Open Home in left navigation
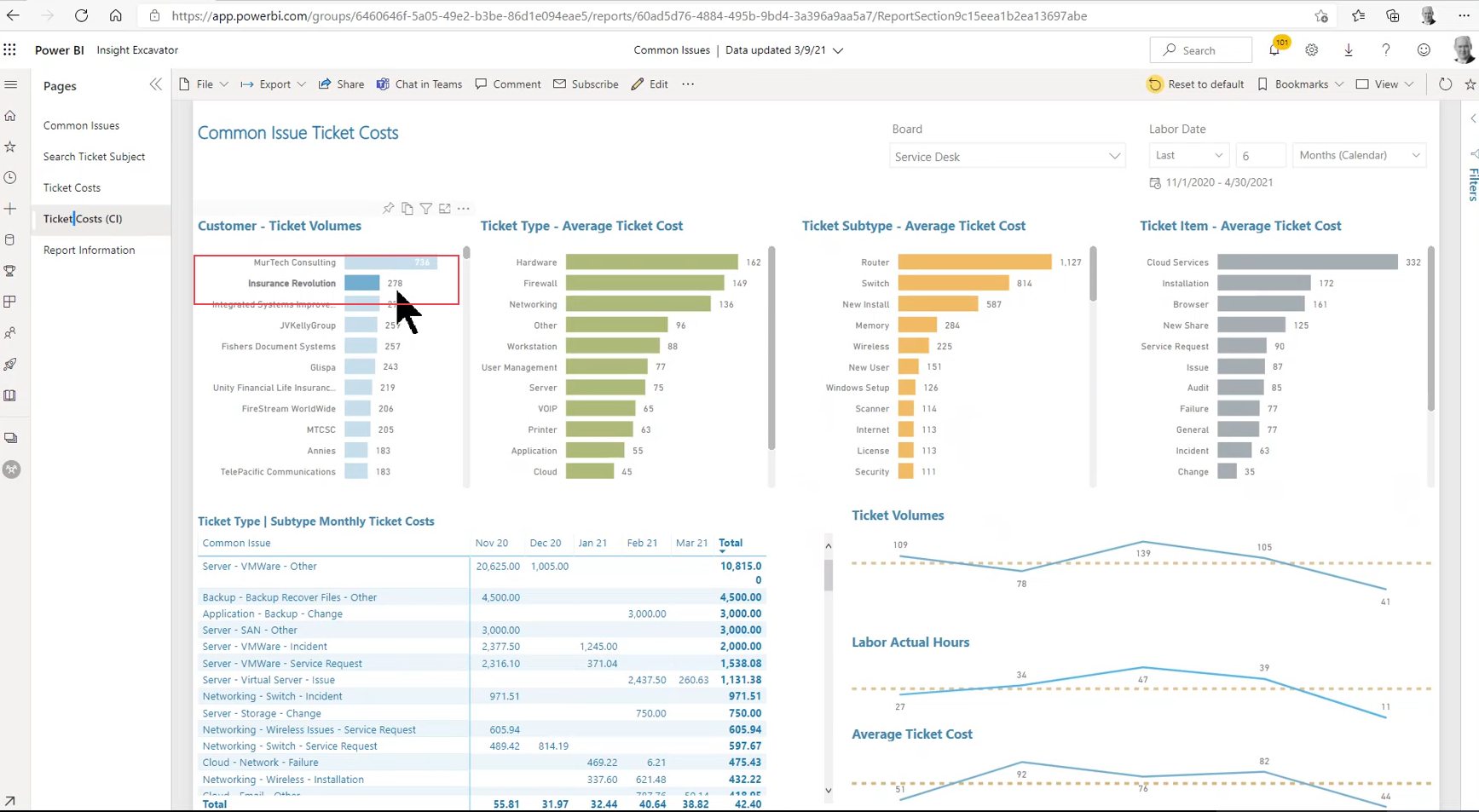The width and height of the screenshot is (1479, 812). 11,116
